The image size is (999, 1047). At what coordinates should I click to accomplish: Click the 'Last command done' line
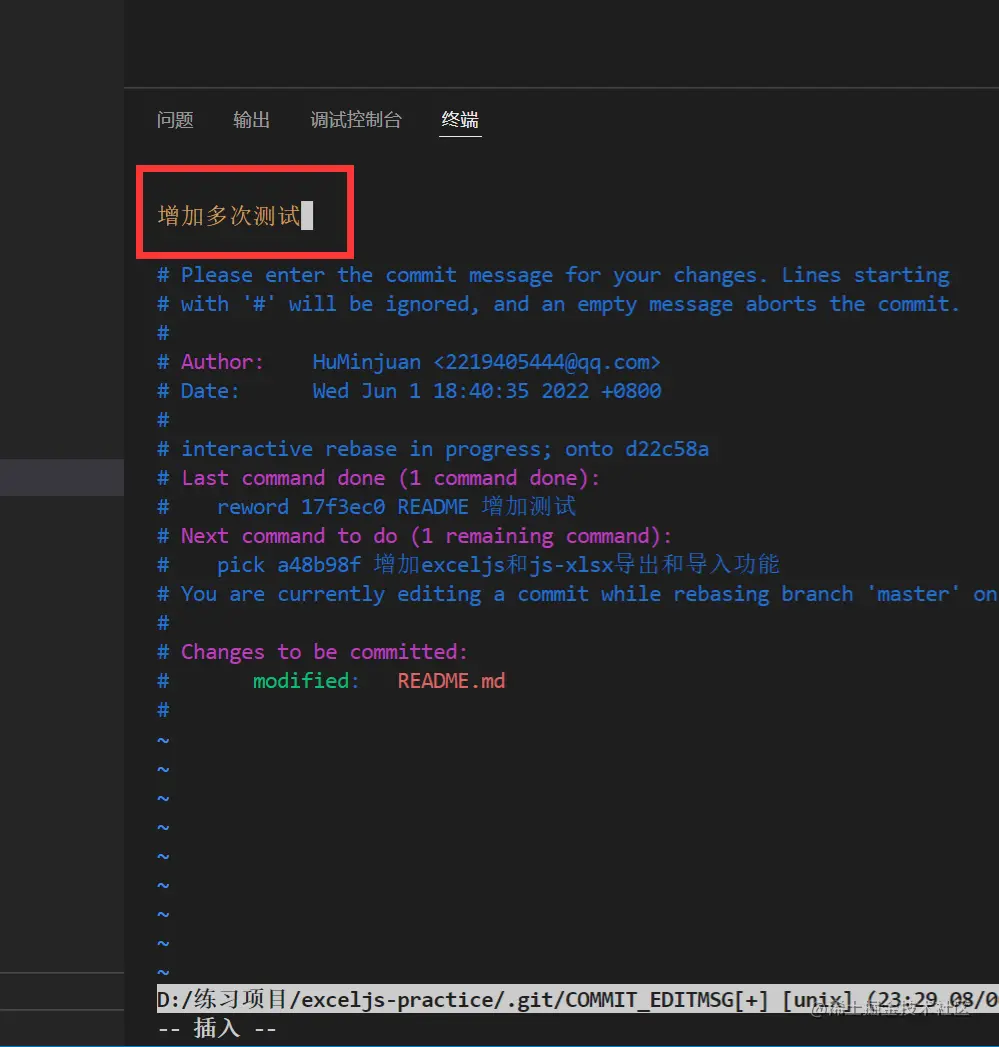pos(379,478)
